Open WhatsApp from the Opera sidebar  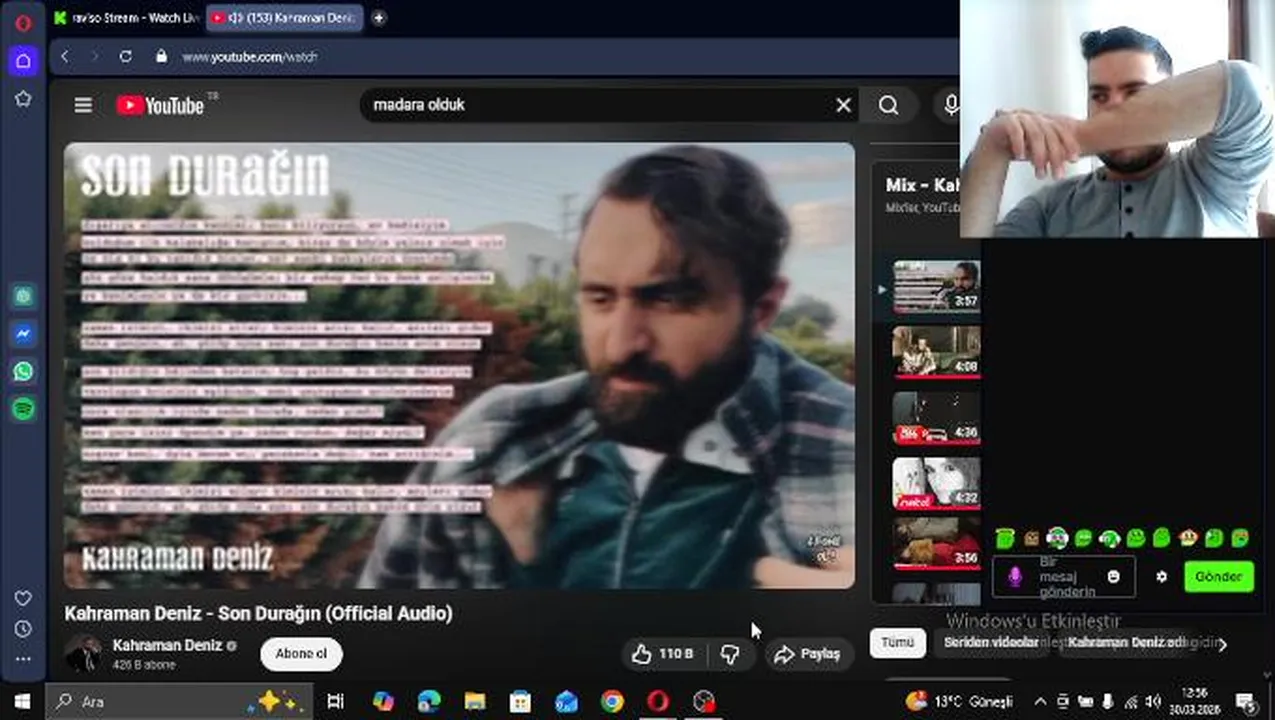[23, 371]
